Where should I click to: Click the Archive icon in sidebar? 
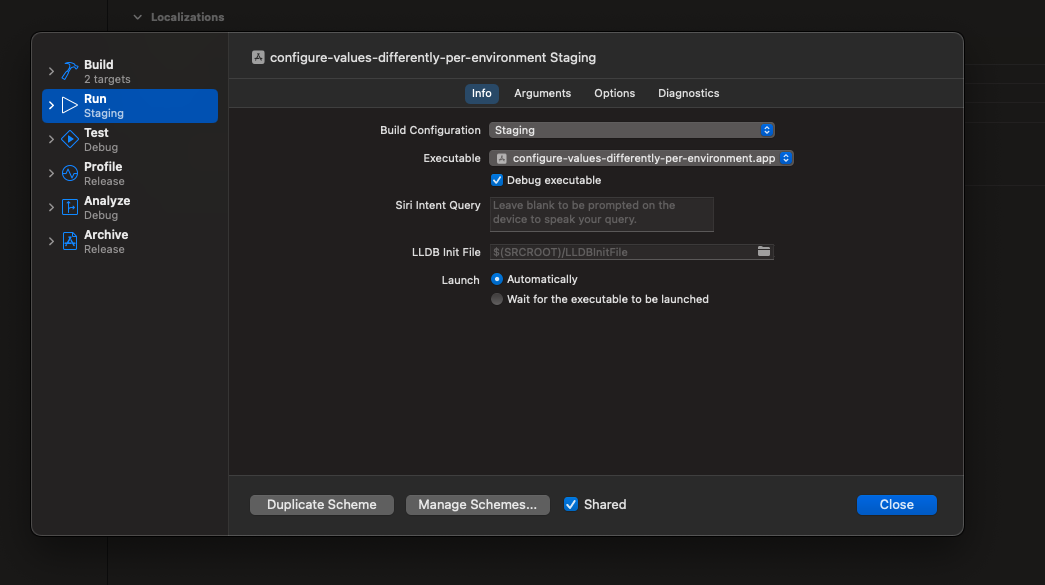[x=69, y=241]
